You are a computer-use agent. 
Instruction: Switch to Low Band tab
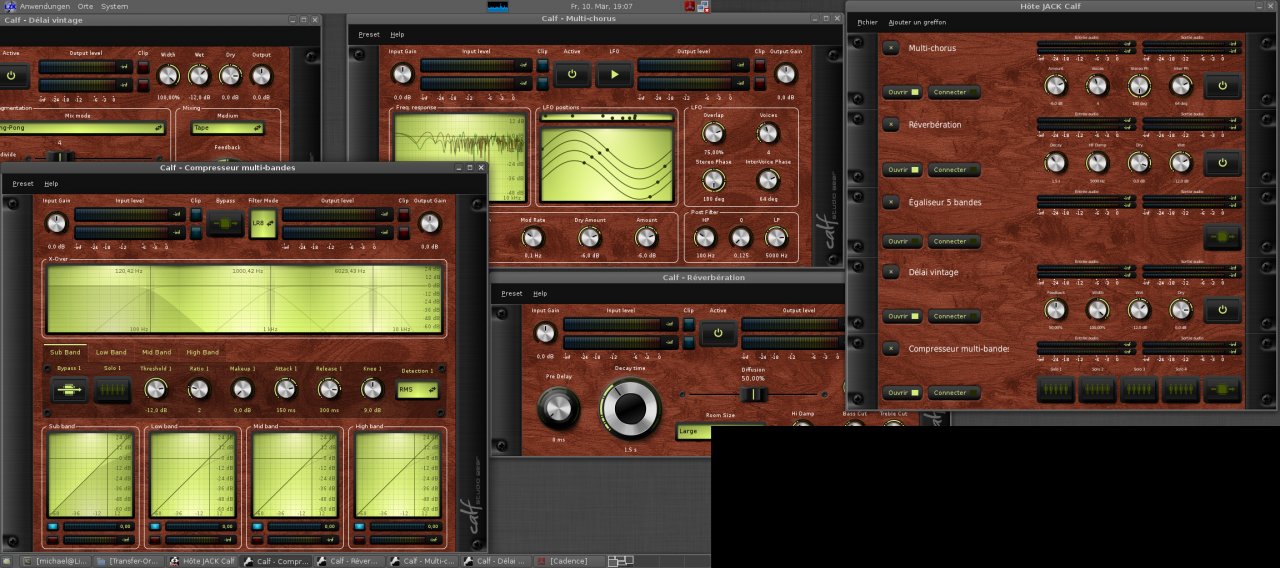pos(111,352)
